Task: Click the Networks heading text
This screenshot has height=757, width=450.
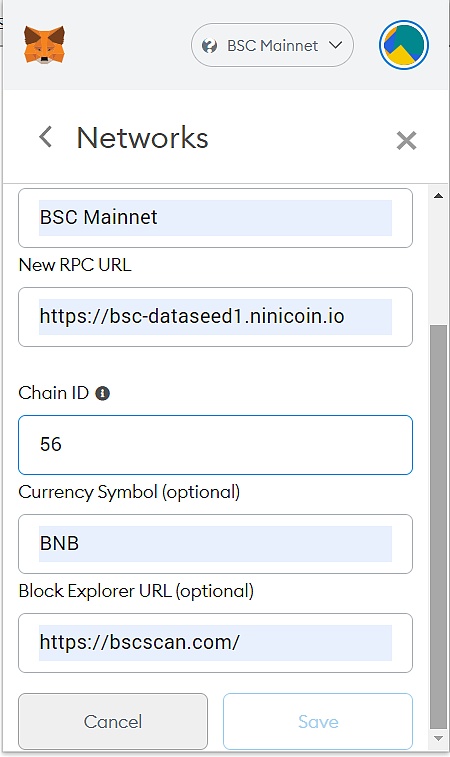Action: (x=142, y=138)
